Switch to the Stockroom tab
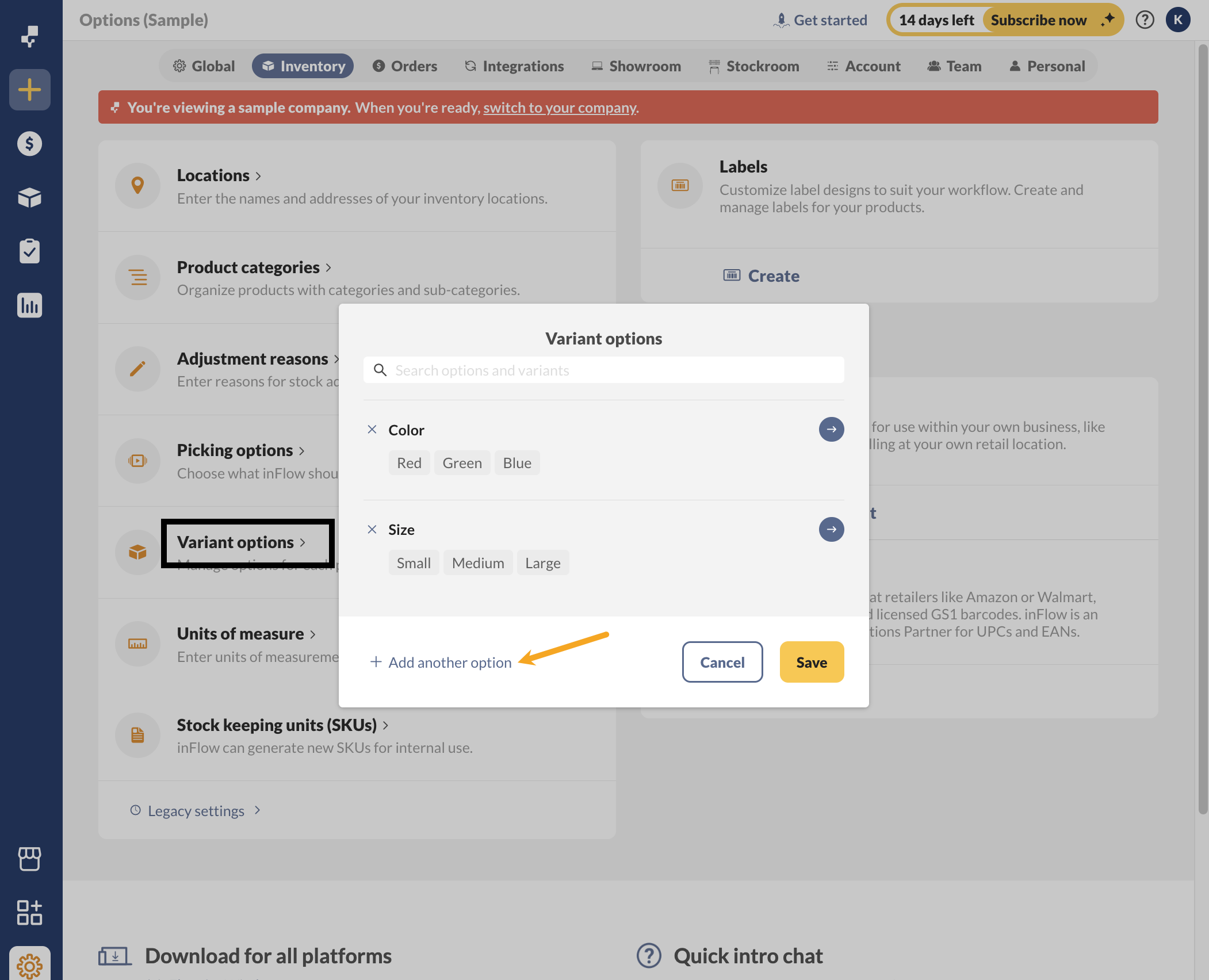The image size is (1209, 980). (x=753, y=66)
